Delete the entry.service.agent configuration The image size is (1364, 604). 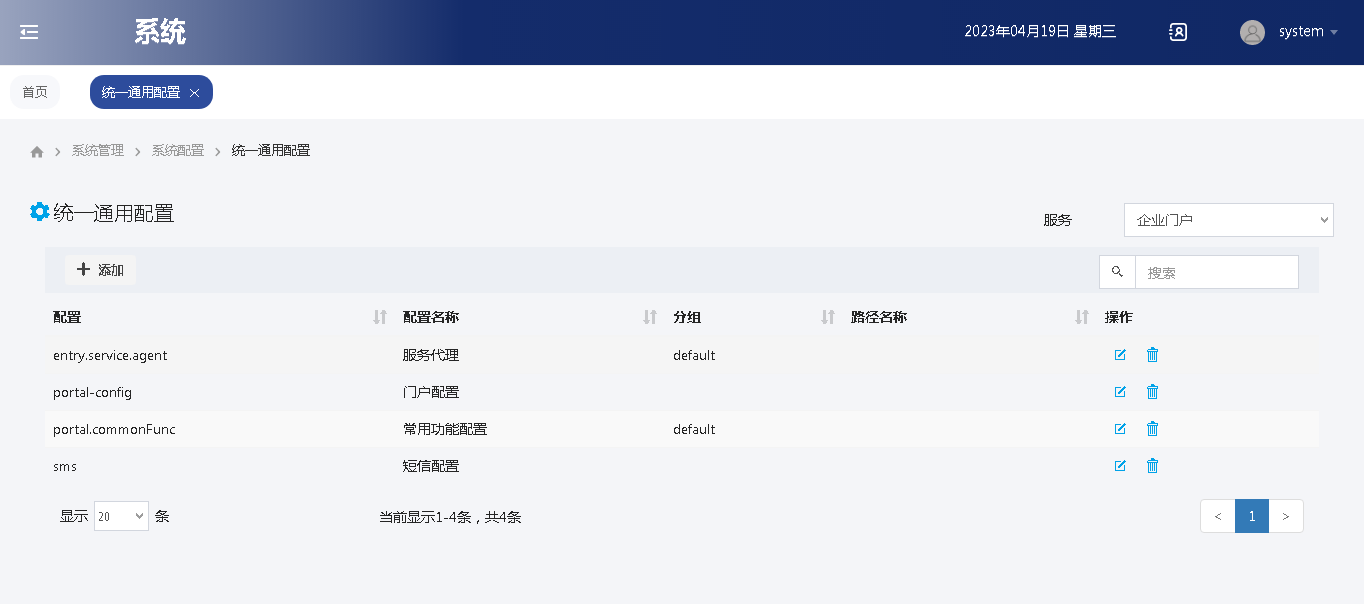coord(1152,355)
